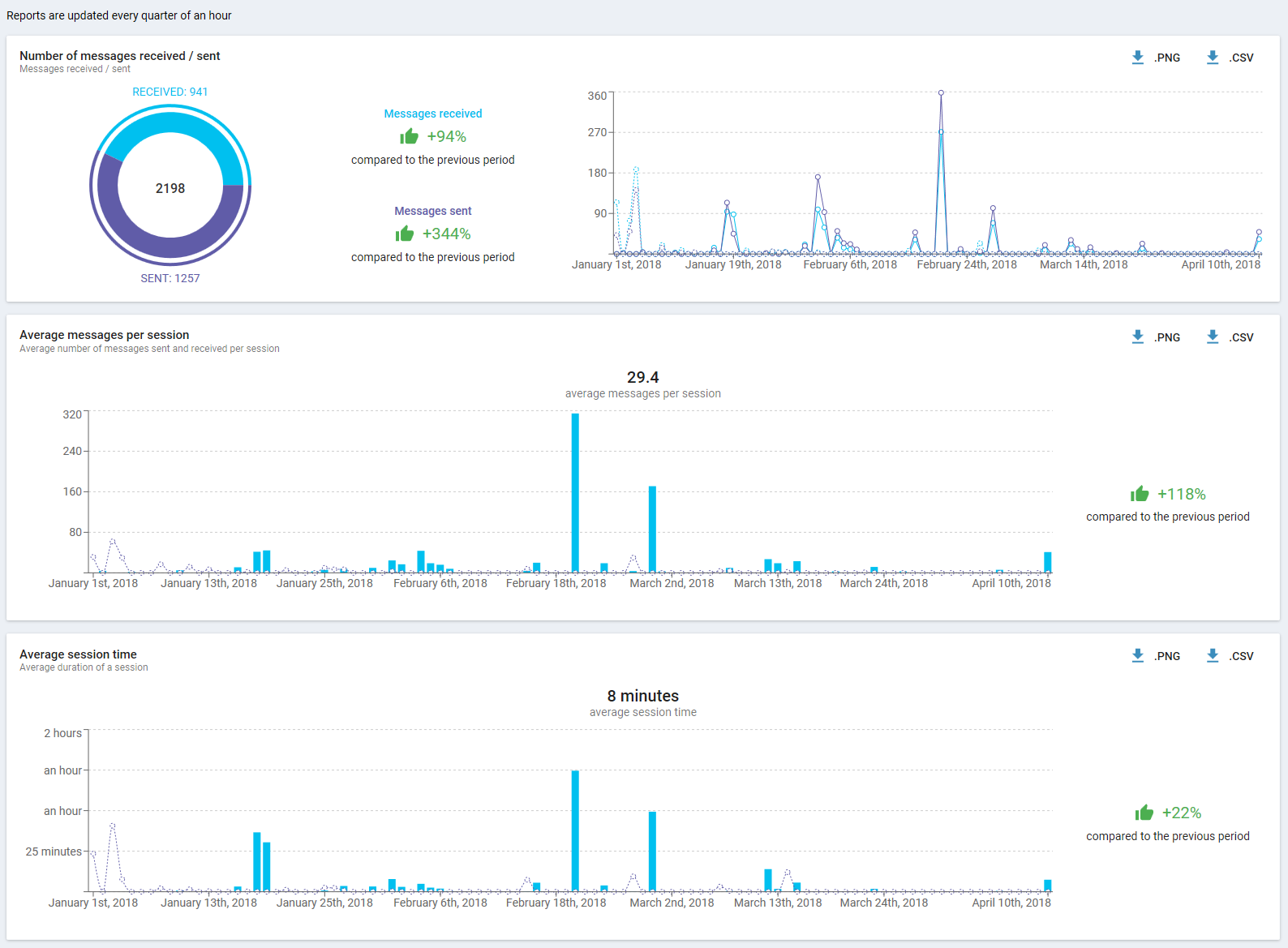Click the 2 hours y-axis label
Image resolution: width=1288 pixels, height=948 pixels.
point(63,733)
